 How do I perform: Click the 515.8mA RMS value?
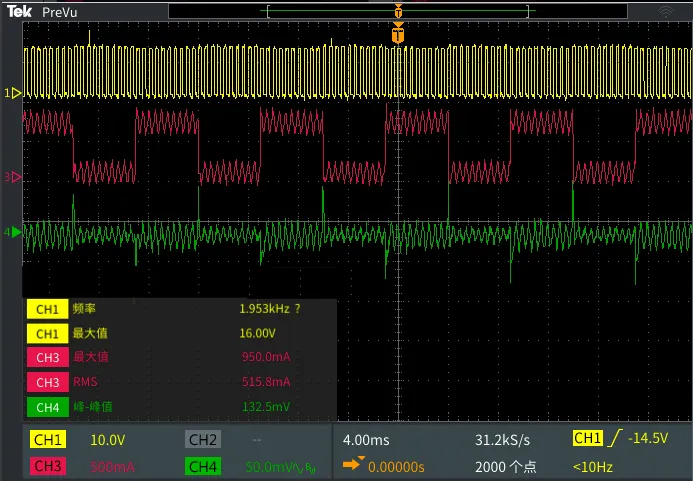tap(266, 382)
